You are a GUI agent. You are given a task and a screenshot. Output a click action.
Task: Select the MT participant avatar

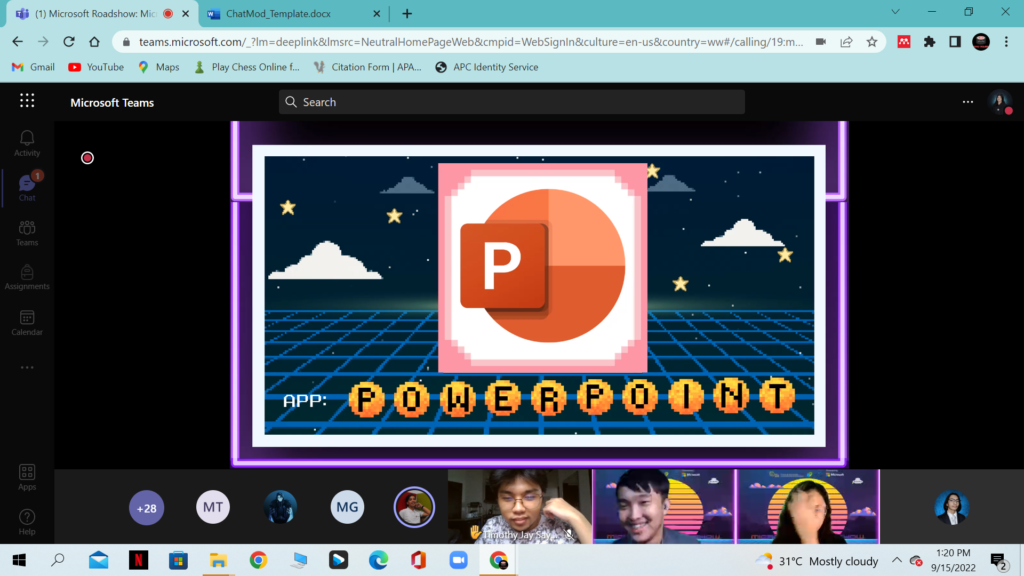point(213,507)
